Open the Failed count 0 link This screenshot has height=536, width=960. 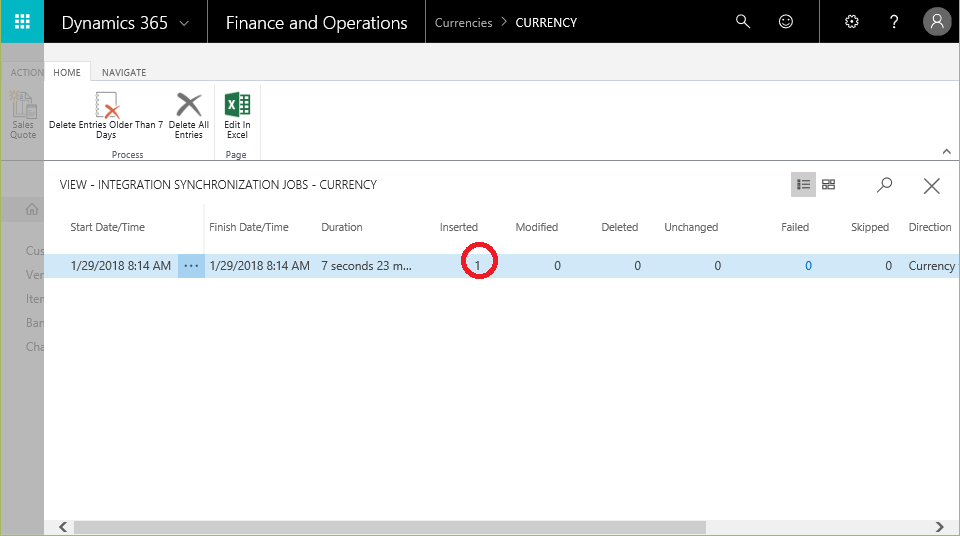point(808,266)
